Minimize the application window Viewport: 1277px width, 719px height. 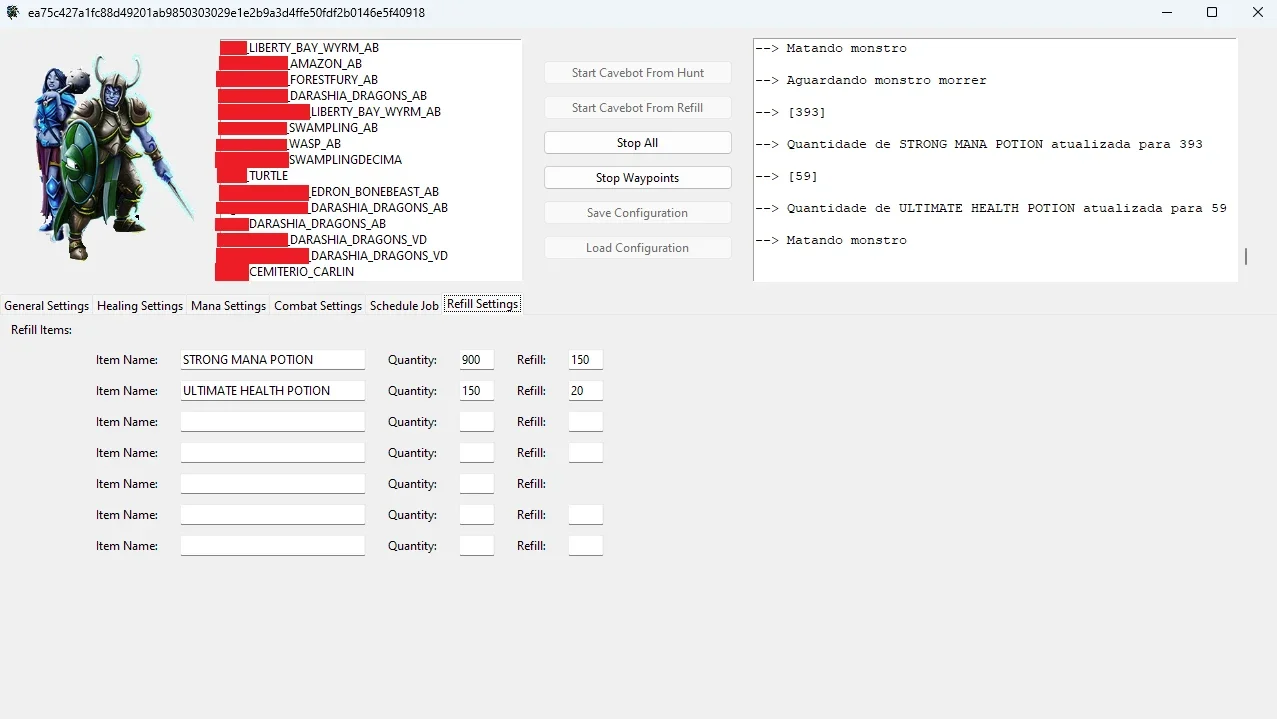tap(1167, 13)
